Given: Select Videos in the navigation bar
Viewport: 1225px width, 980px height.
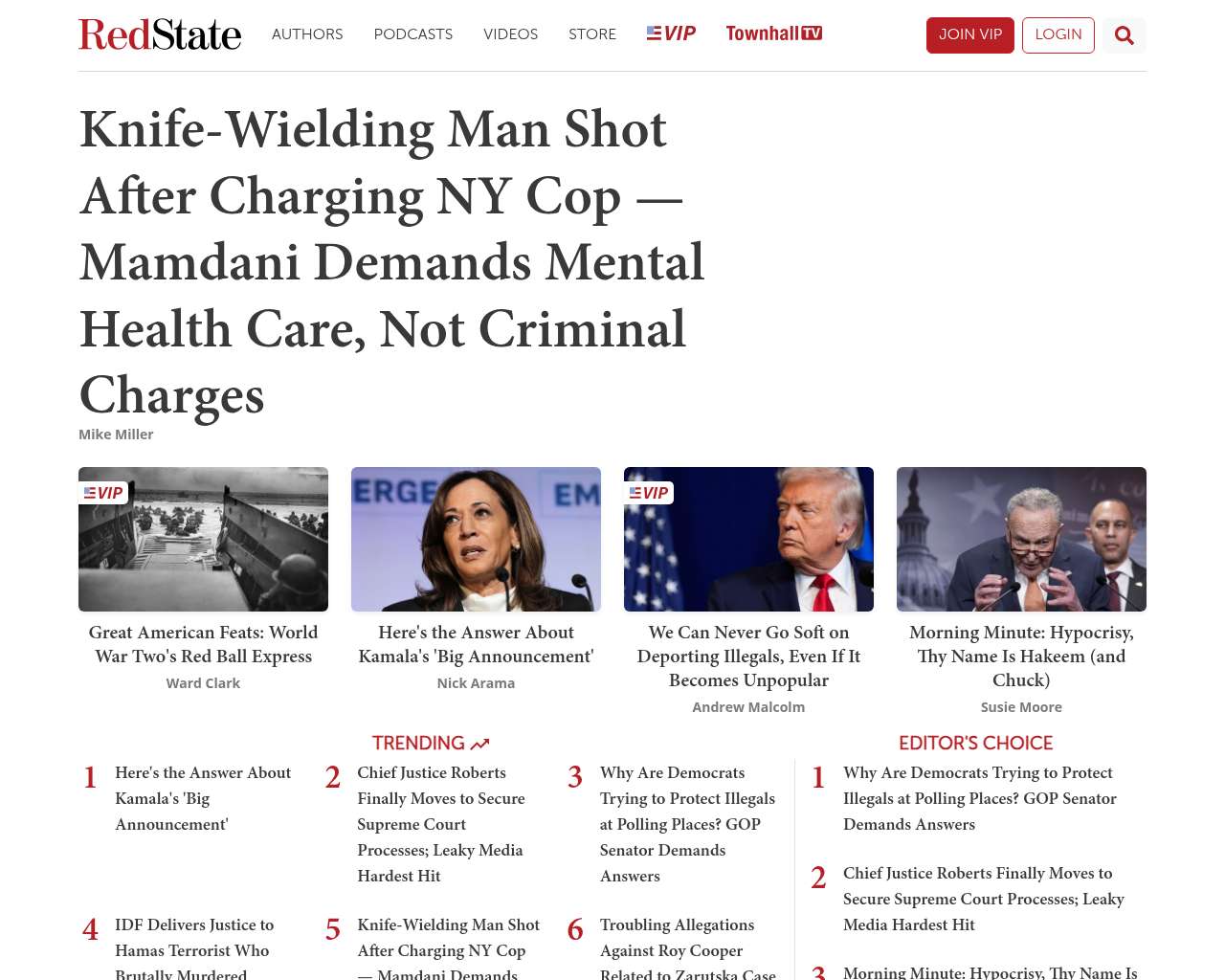Looking at the screenshot, I should 510,34.
